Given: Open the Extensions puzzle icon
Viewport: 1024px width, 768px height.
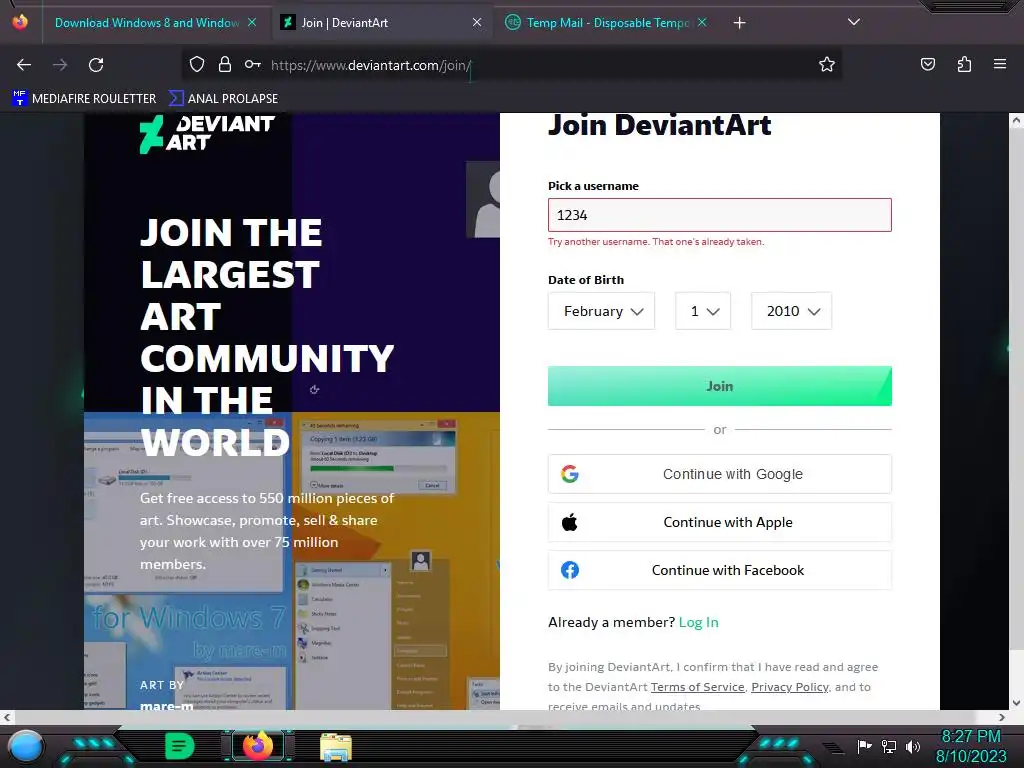Looking at the screenshot, I should pyautogui.click(x=964, y=64).
